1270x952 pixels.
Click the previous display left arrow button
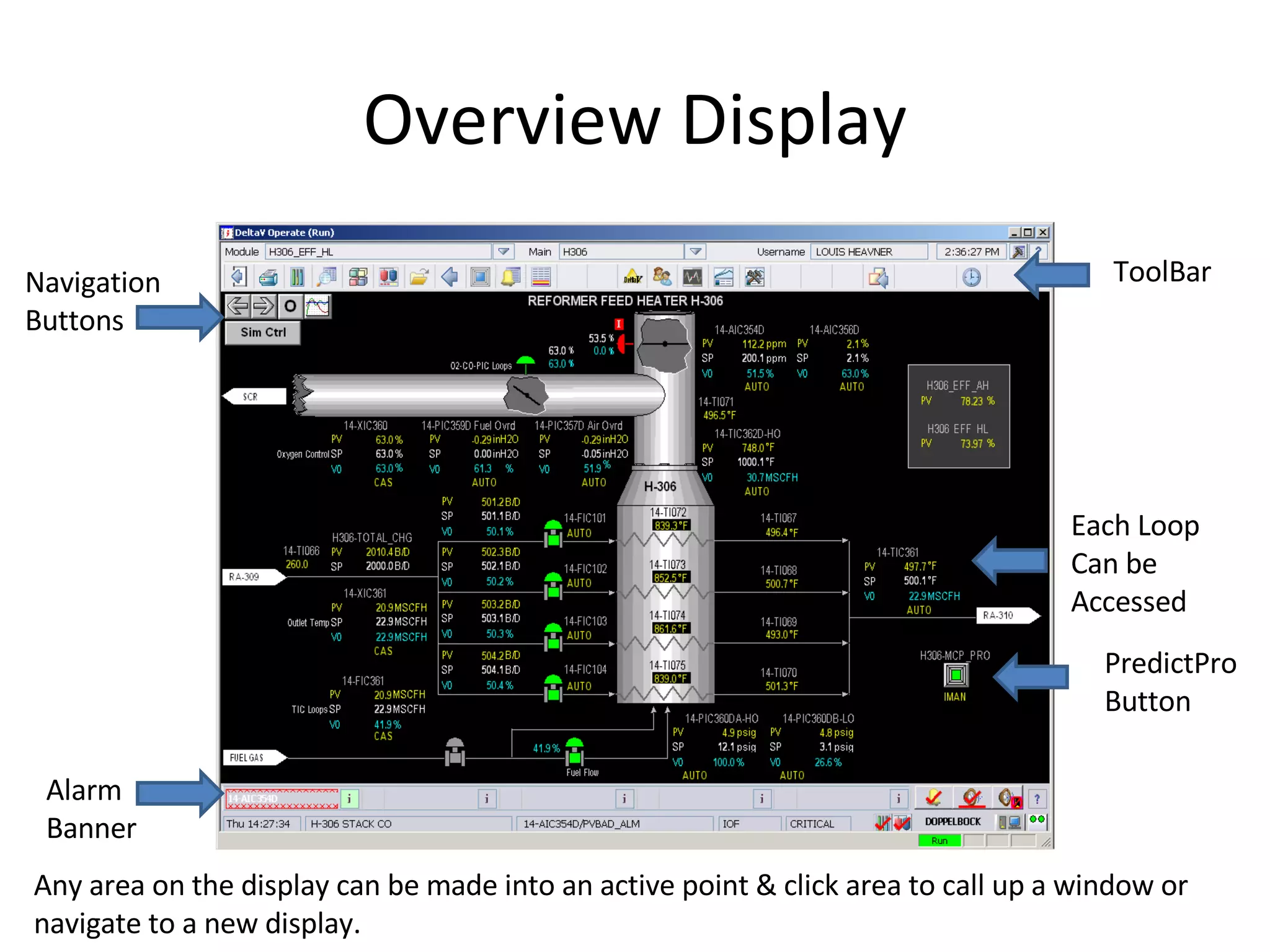pyautogui.click(x=238, y=306)
